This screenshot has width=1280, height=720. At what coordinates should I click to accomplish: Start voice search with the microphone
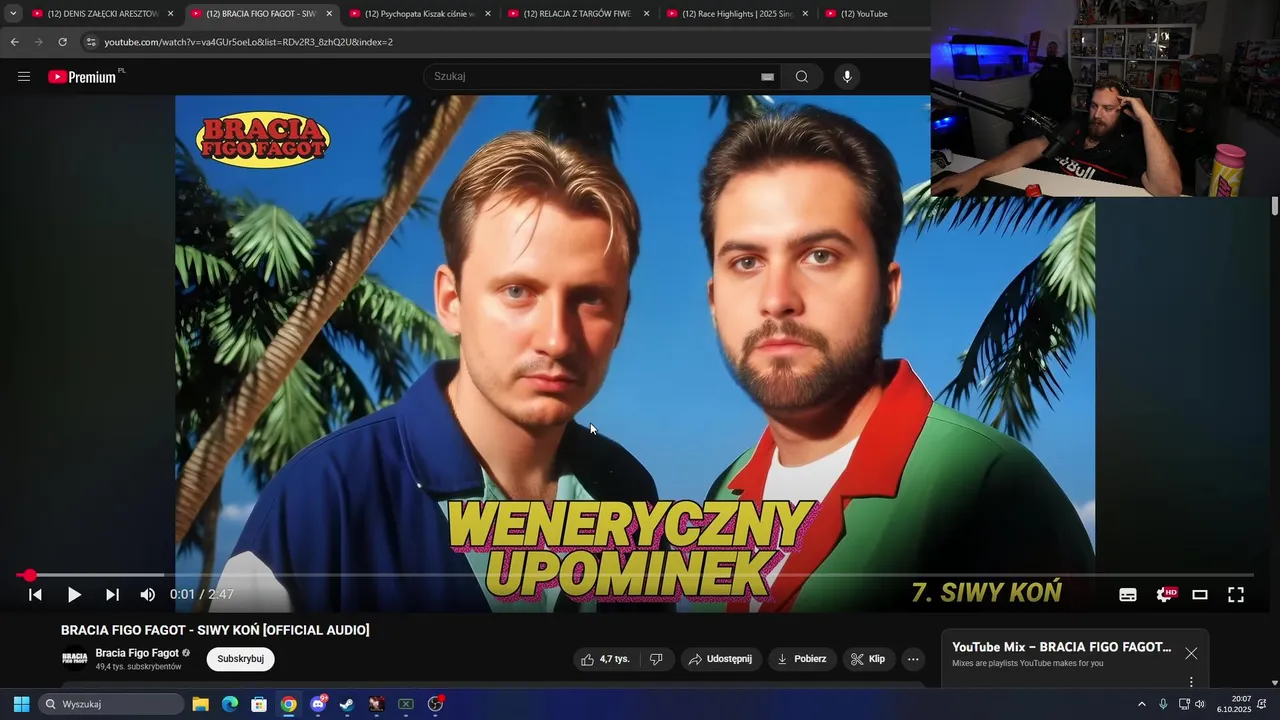(847, 77)
